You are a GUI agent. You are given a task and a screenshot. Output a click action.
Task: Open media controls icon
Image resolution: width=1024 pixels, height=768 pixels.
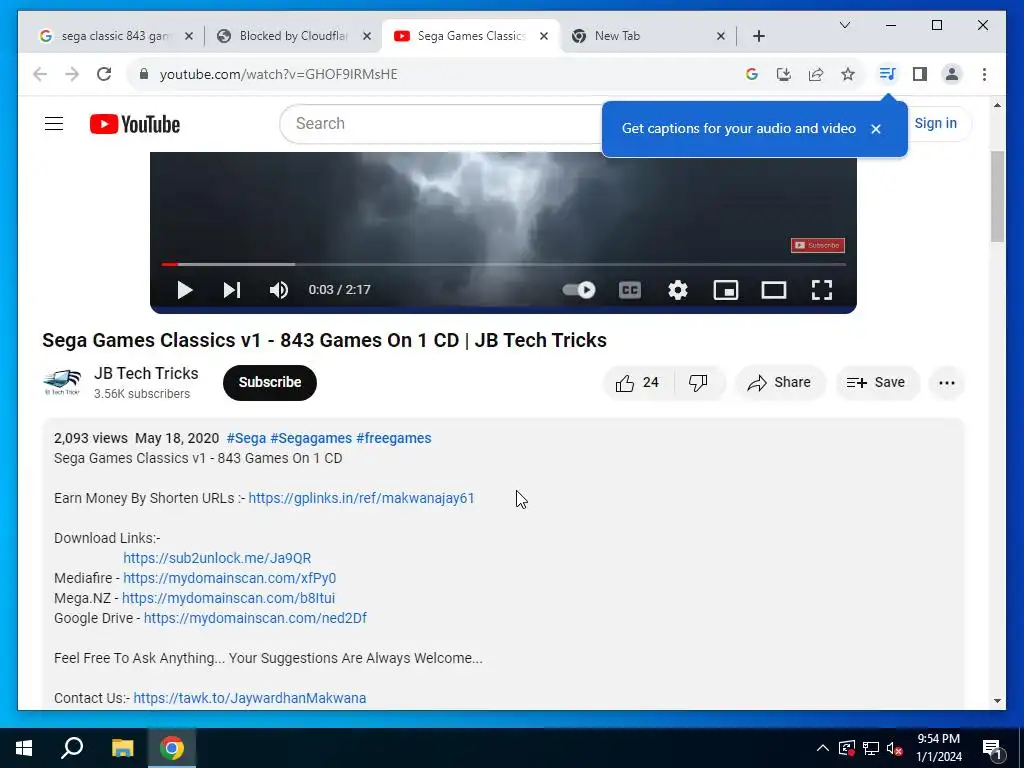(887, 74)
